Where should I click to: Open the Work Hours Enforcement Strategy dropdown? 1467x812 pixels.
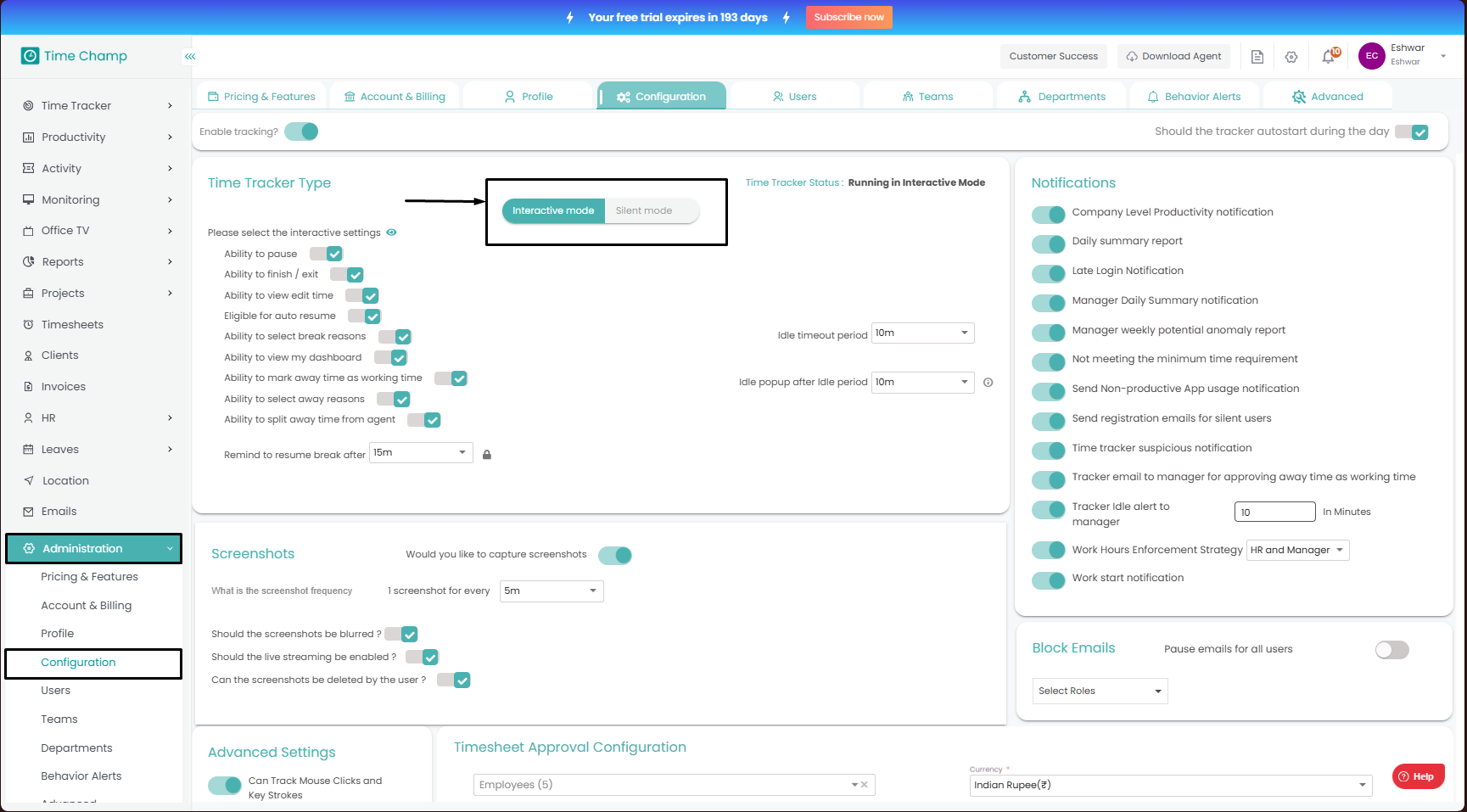(1298, 551)
